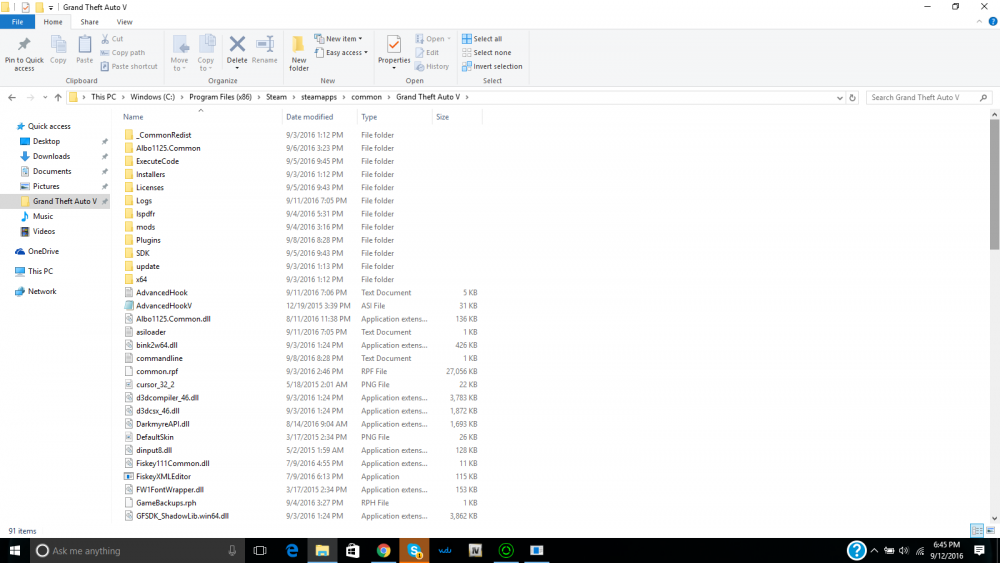Viewport: 1000px width, 563px height.
Task: Open Google Chrome from taskbar
Action: [383, 550]
